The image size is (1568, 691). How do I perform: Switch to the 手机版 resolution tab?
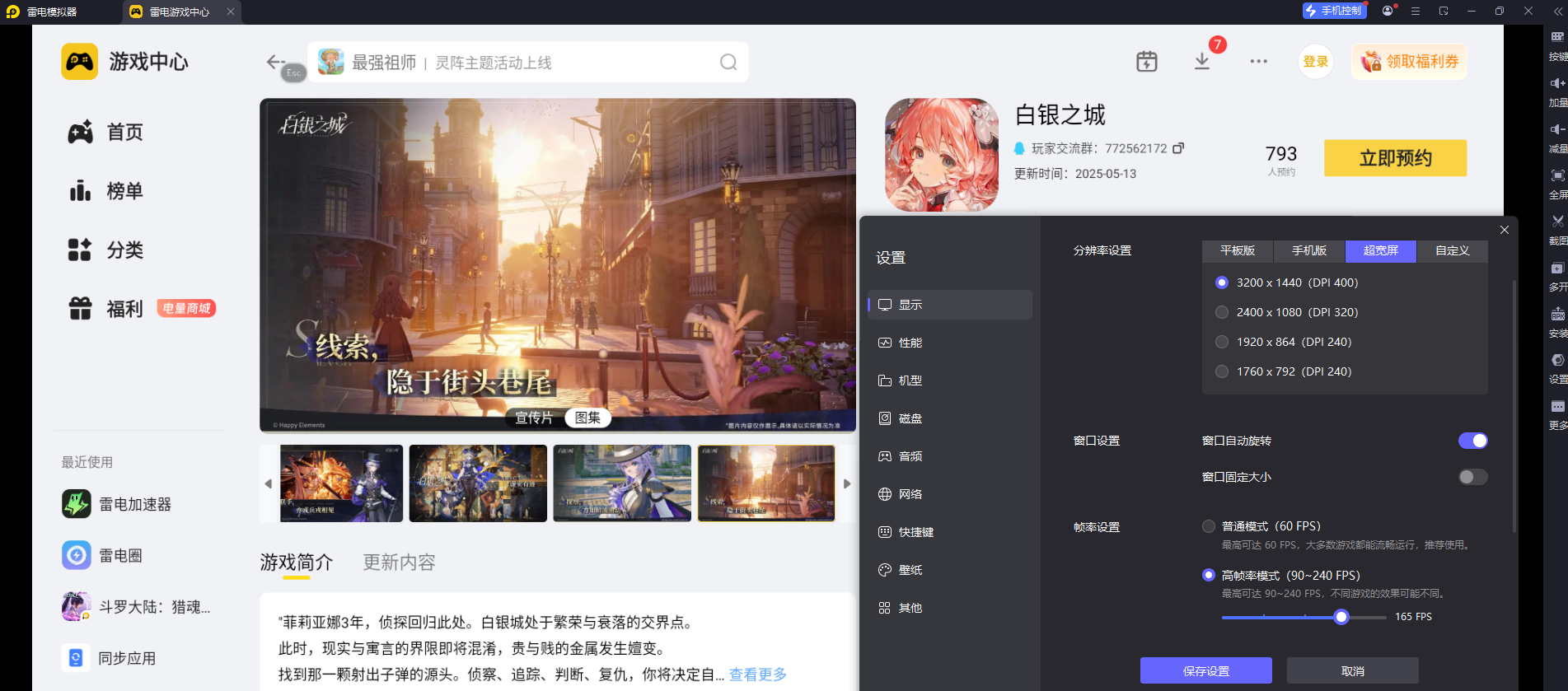coord(1309,251)
